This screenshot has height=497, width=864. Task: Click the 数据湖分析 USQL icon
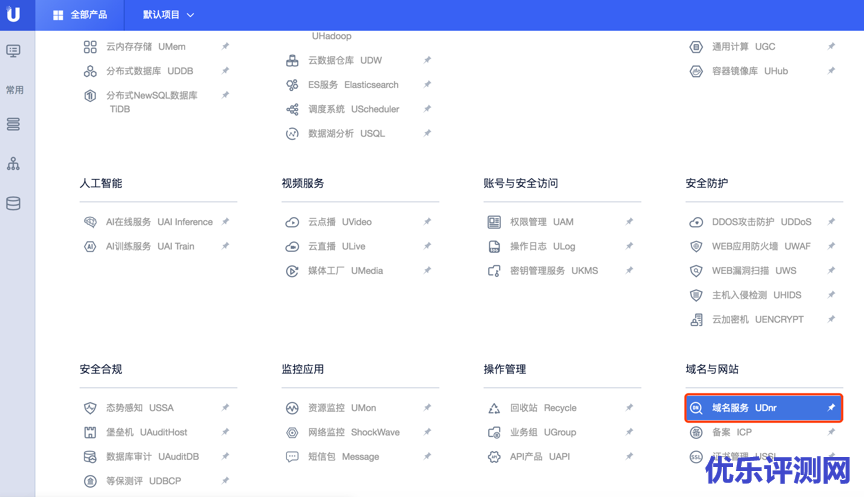point(292,133)
